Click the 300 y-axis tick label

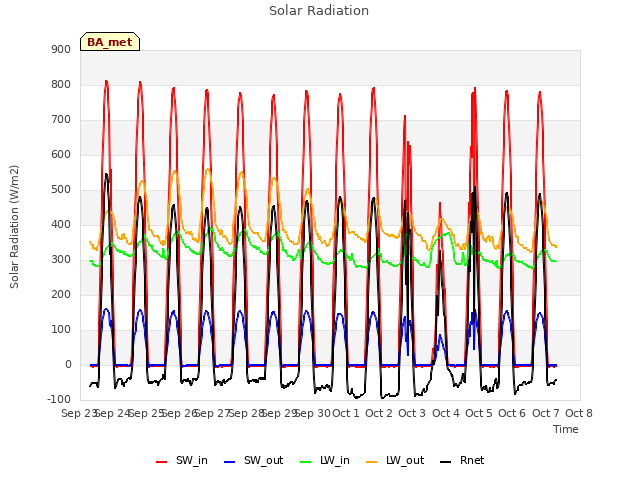61,260
